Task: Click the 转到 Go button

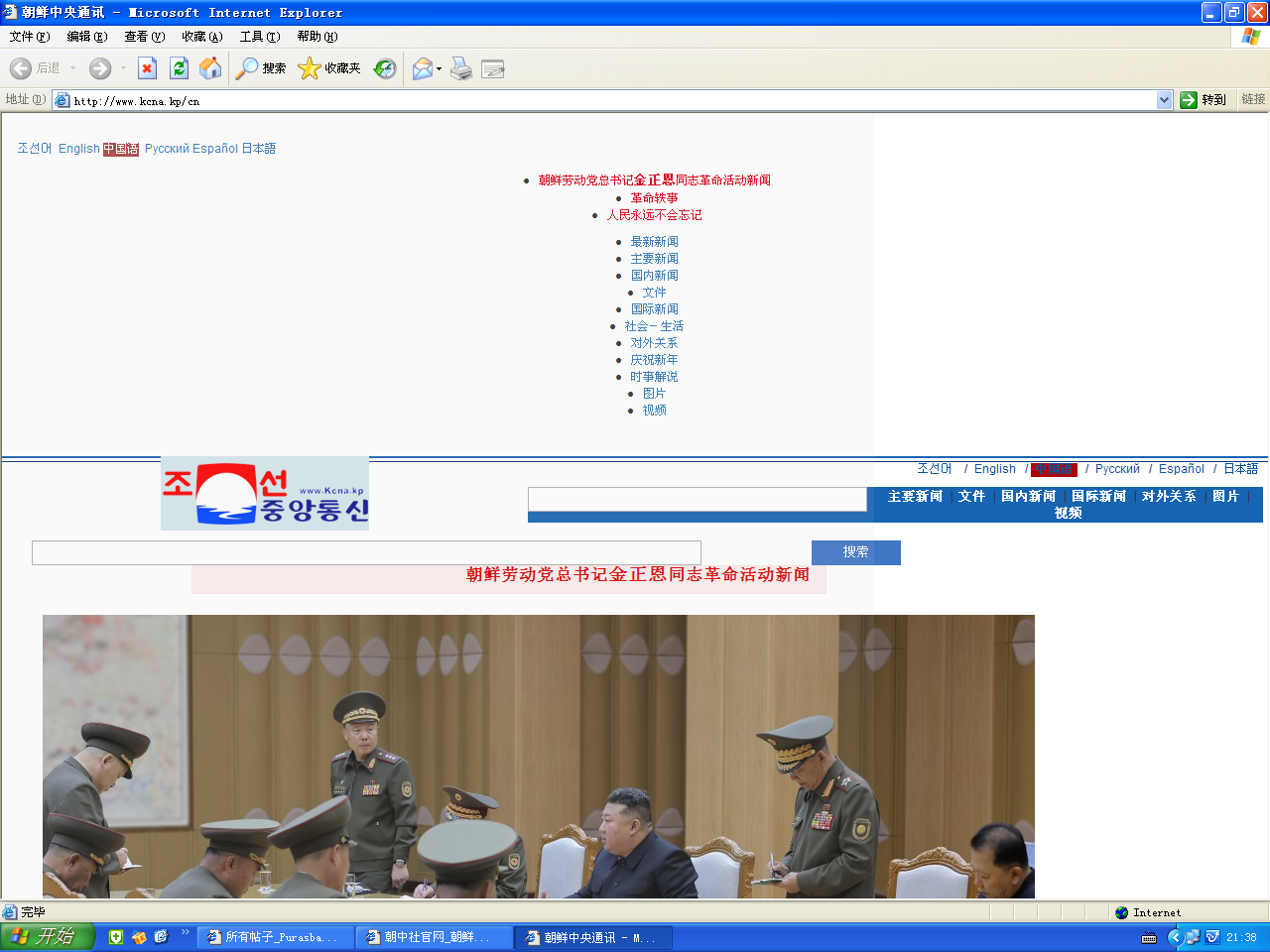Action: pos(1204,100)
